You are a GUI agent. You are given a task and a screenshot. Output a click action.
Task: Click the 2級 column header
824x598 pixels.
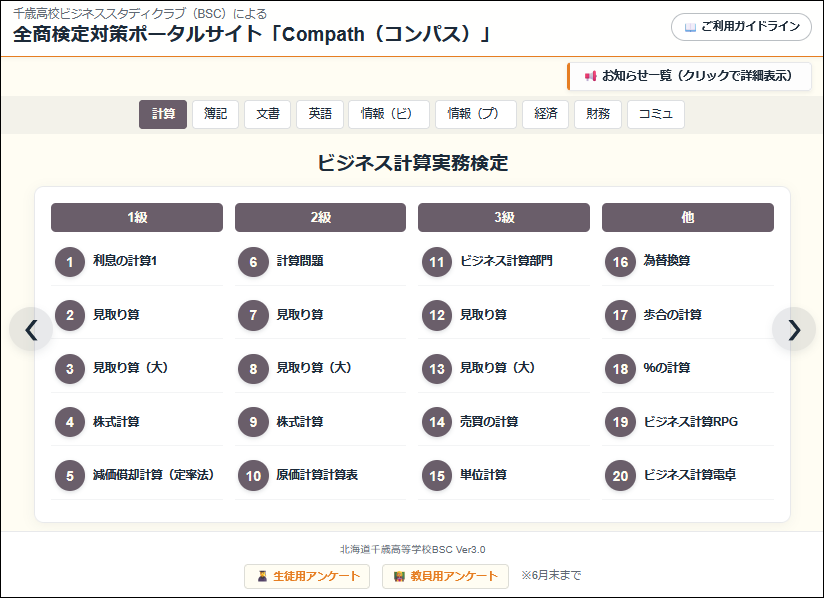(320, 218)
